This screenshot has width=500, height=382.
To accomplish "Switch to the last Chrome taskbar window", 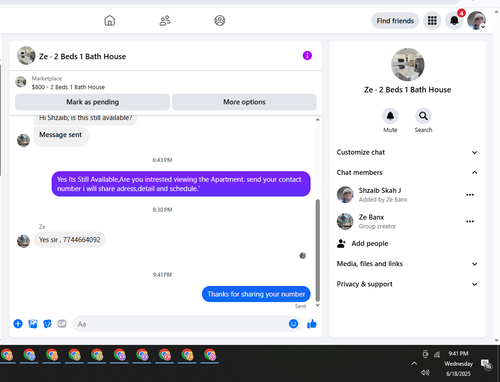I will click(x=210, y=355).
